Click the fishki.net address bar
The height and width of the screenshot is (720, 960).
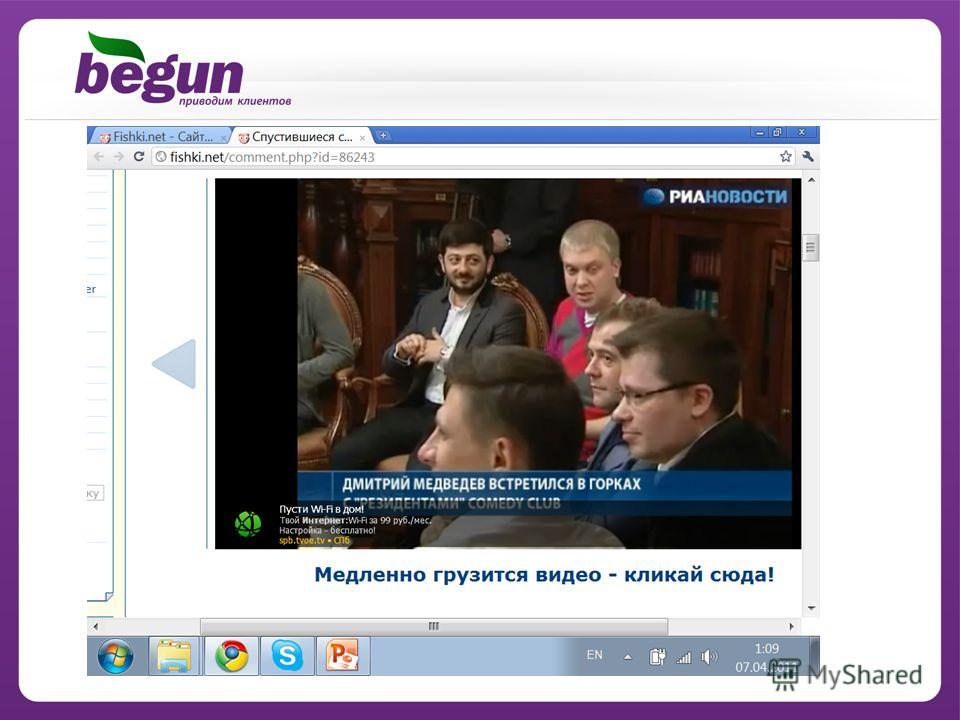(473, 157)
